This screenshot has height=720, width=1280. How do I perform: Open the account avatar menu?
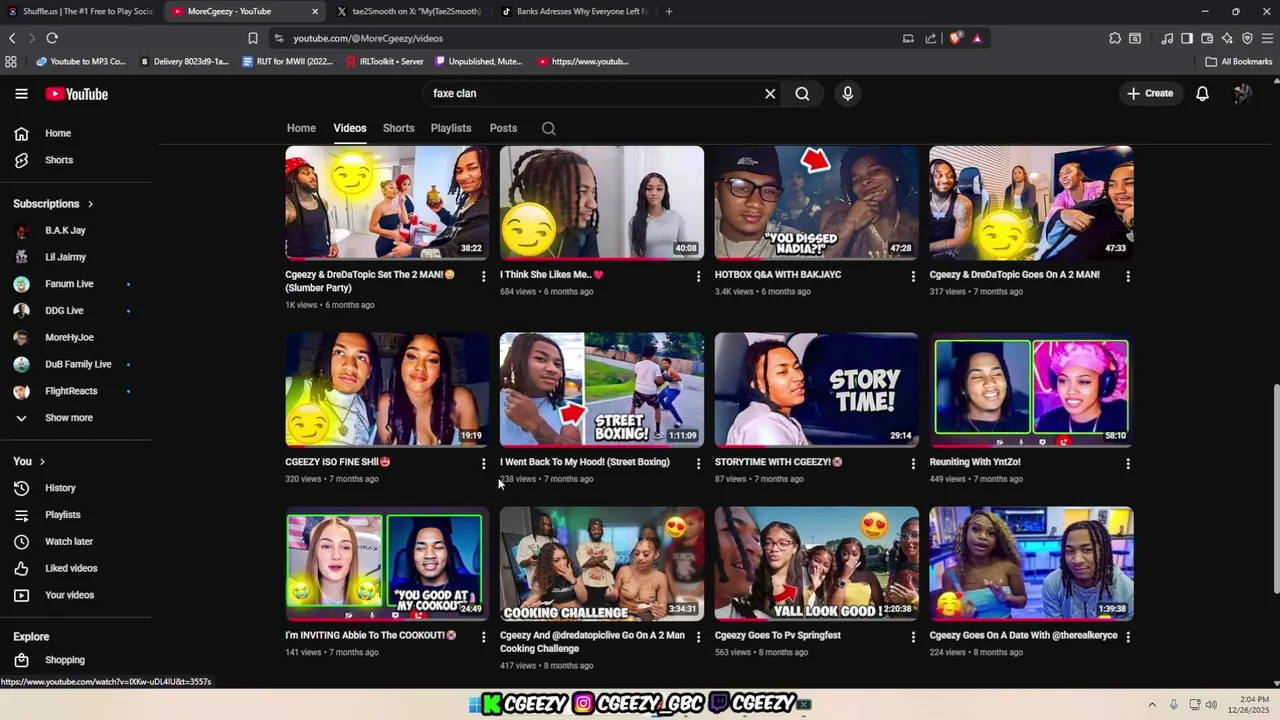click(1242, 94)
